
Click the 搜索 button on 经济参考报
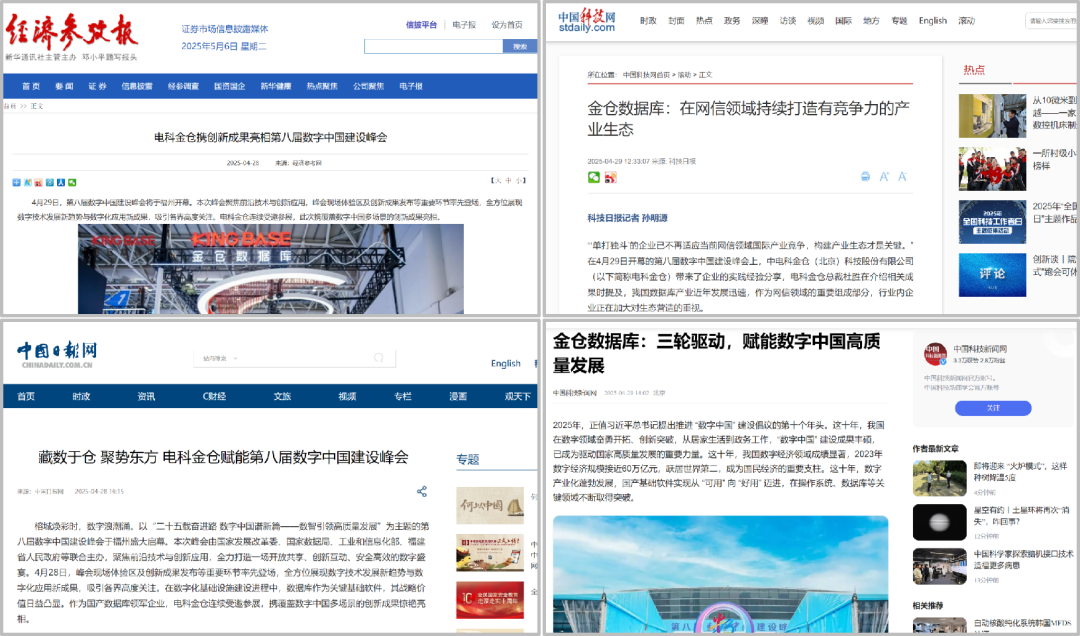pyautogui.click(x=520, y=46)
